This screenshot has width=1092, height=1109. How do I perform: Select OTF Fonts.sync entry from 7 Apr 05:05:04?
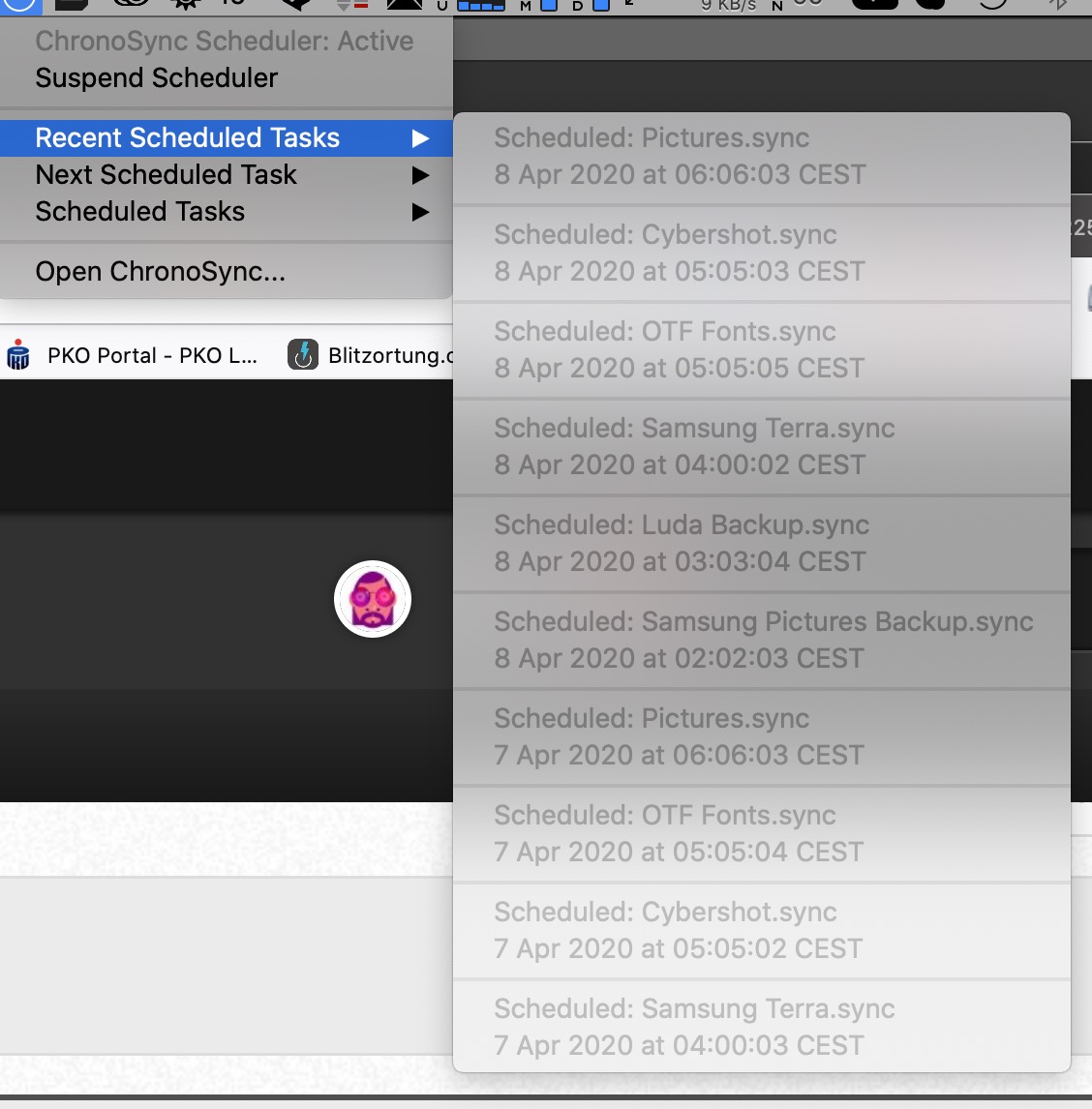click(762, 834)
